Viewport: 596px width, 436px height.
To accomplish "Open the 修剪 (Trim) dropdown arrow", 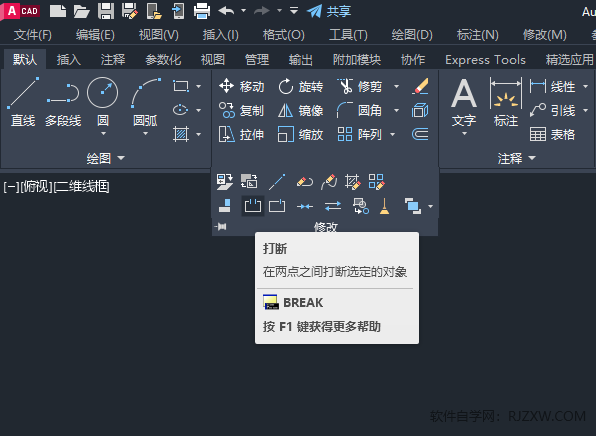I will coord(396,87).
